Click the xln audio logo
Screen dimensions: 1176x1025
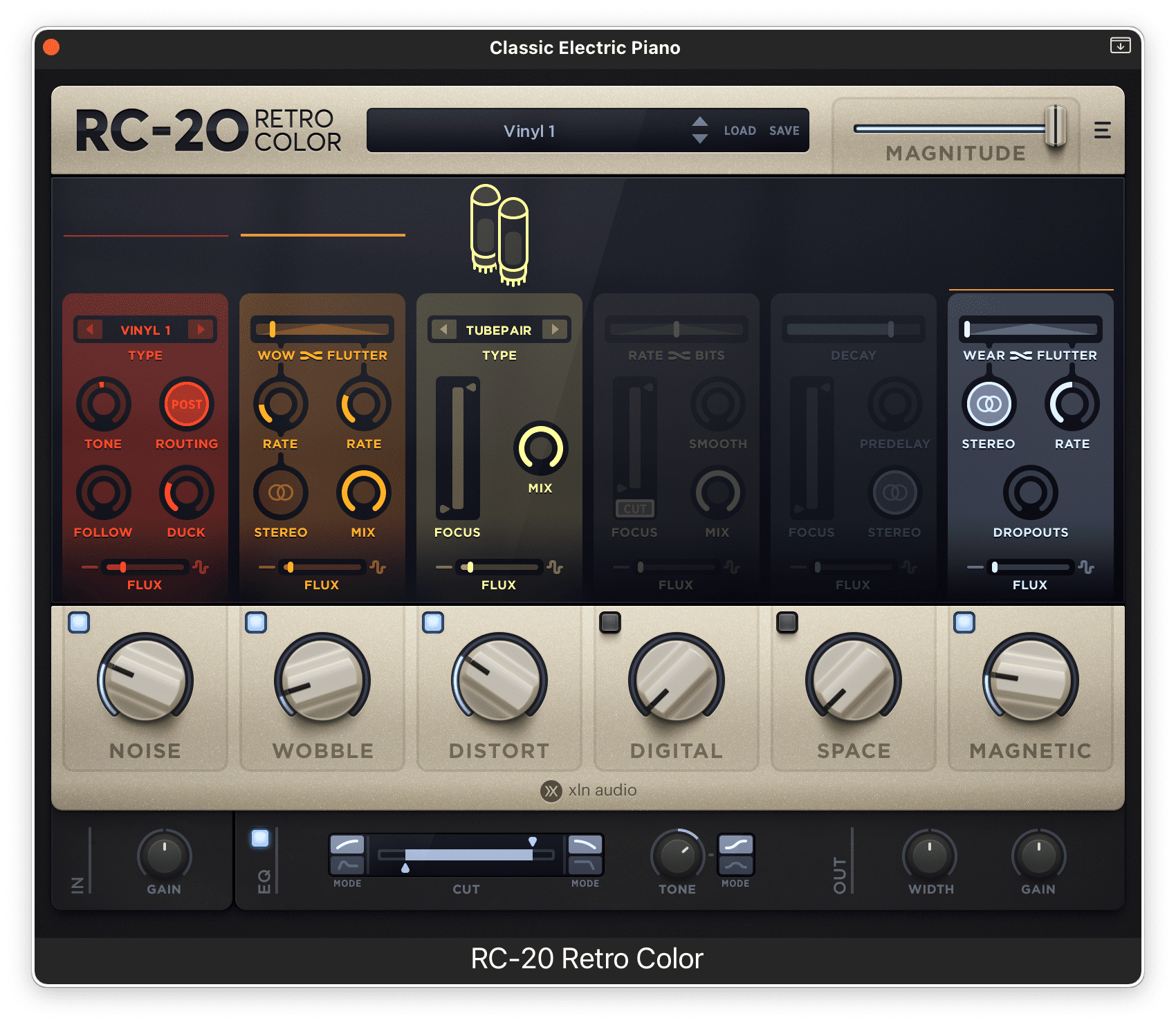pyautogui.click(x=589, y=791)
